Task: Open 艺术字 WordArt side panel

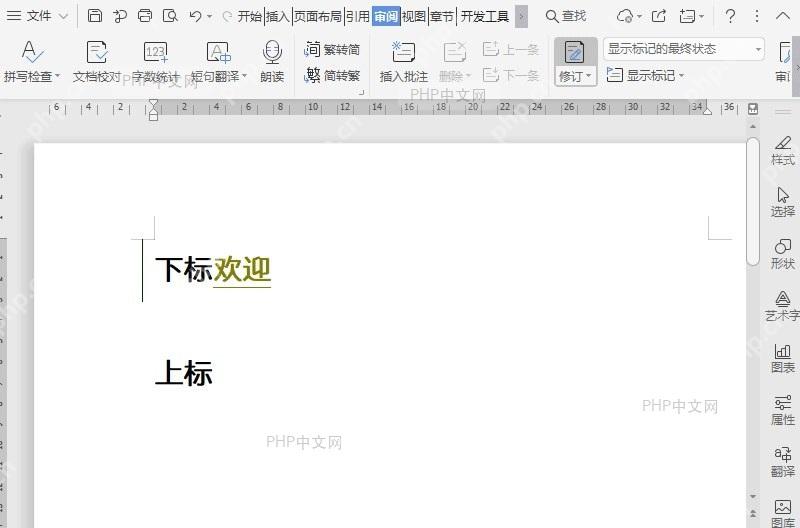Action: click(783, 307)
